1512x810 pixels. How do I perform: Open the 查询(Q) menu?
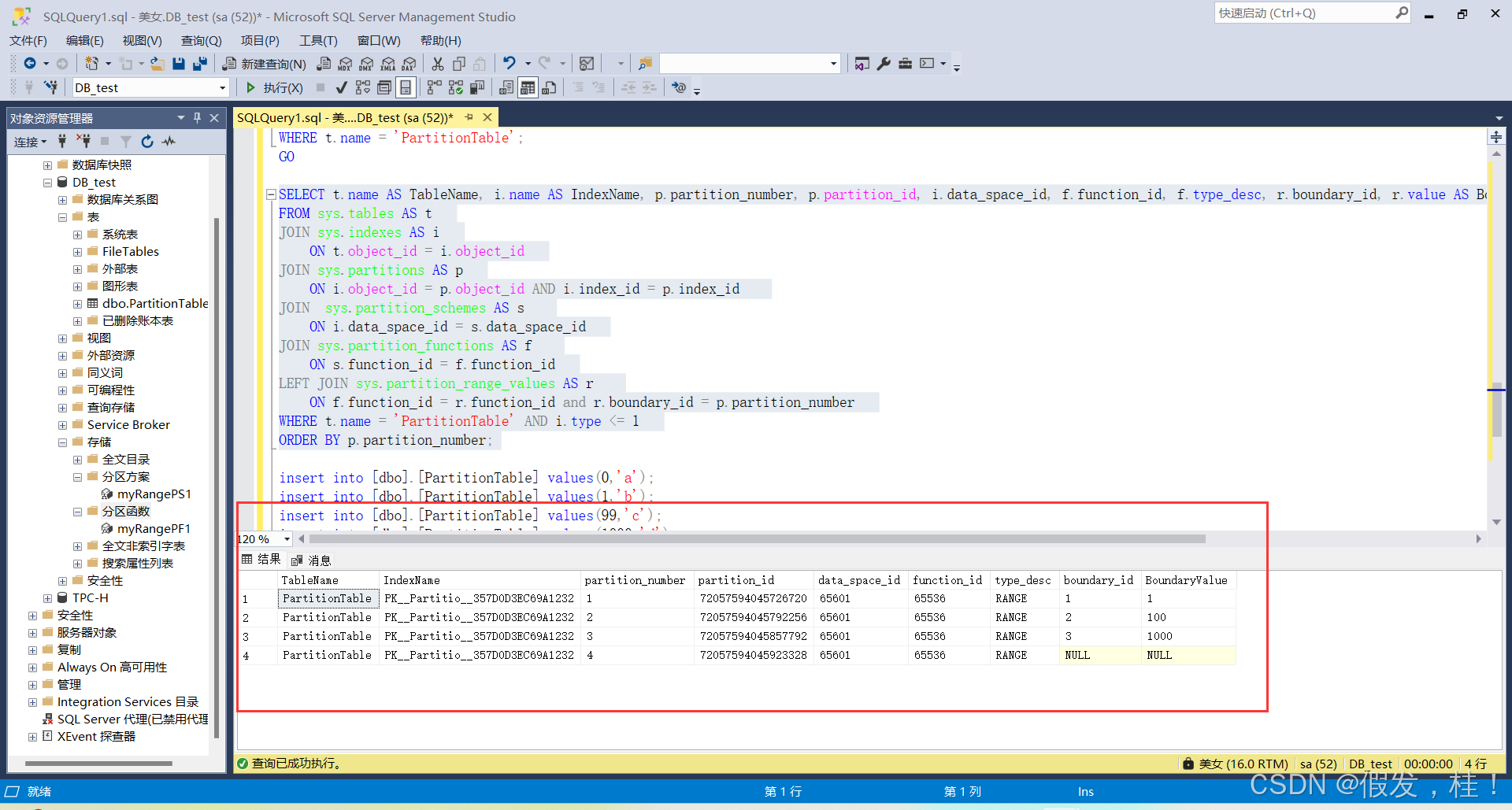point(202,41)
